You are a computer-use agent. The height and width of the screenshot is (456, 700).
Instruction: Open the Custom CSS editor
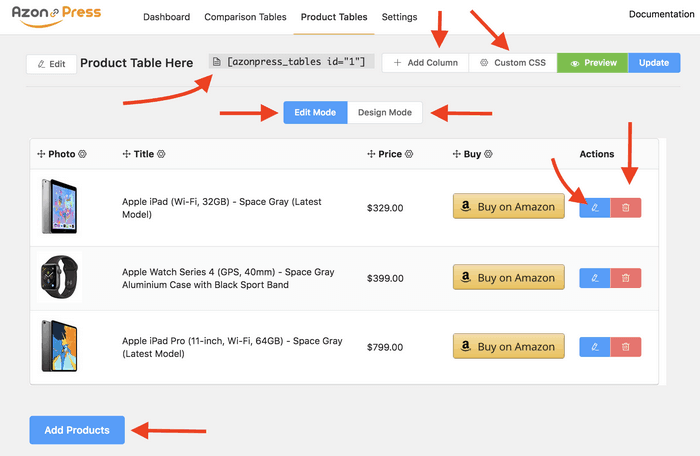[513, 63]
